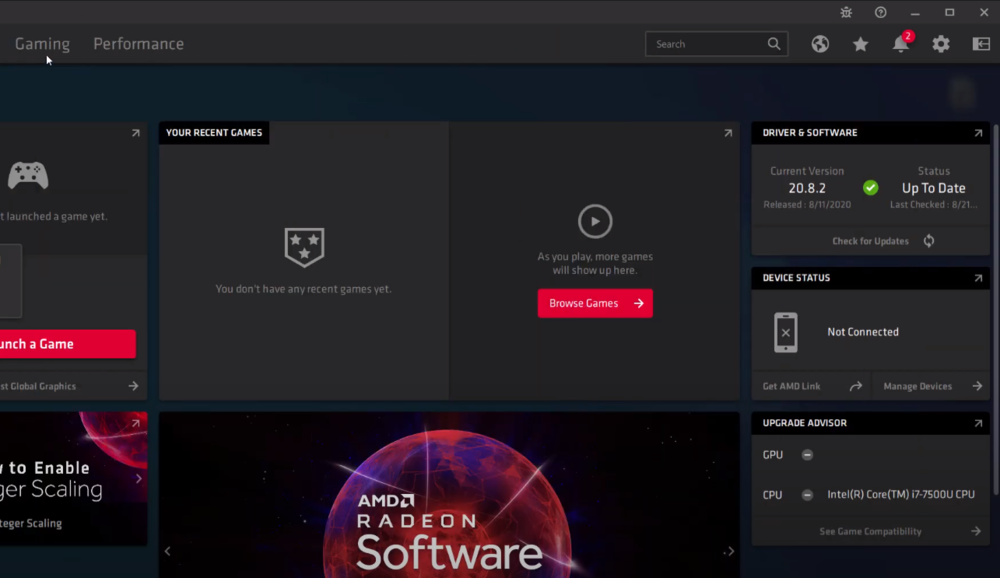Open the help question mark icon

(881, 12)
